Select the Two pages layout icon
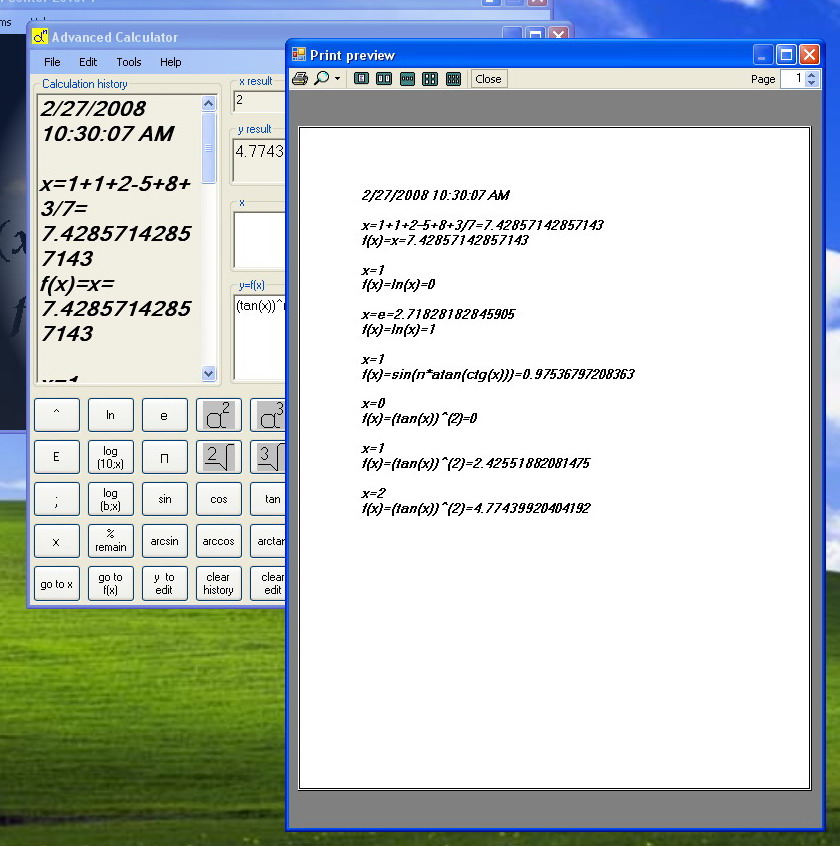The width and height of the screenshot is (840, 846). pos(384,79)
